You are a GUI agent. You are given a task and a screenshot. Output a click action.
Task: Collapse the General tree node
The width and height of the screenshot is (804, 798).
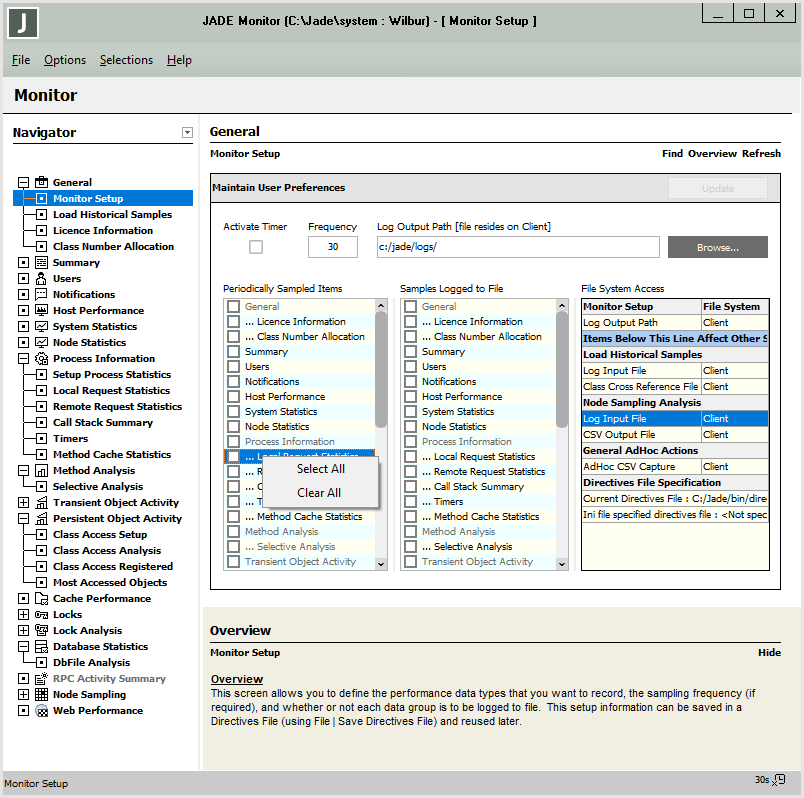coord(23,182)
